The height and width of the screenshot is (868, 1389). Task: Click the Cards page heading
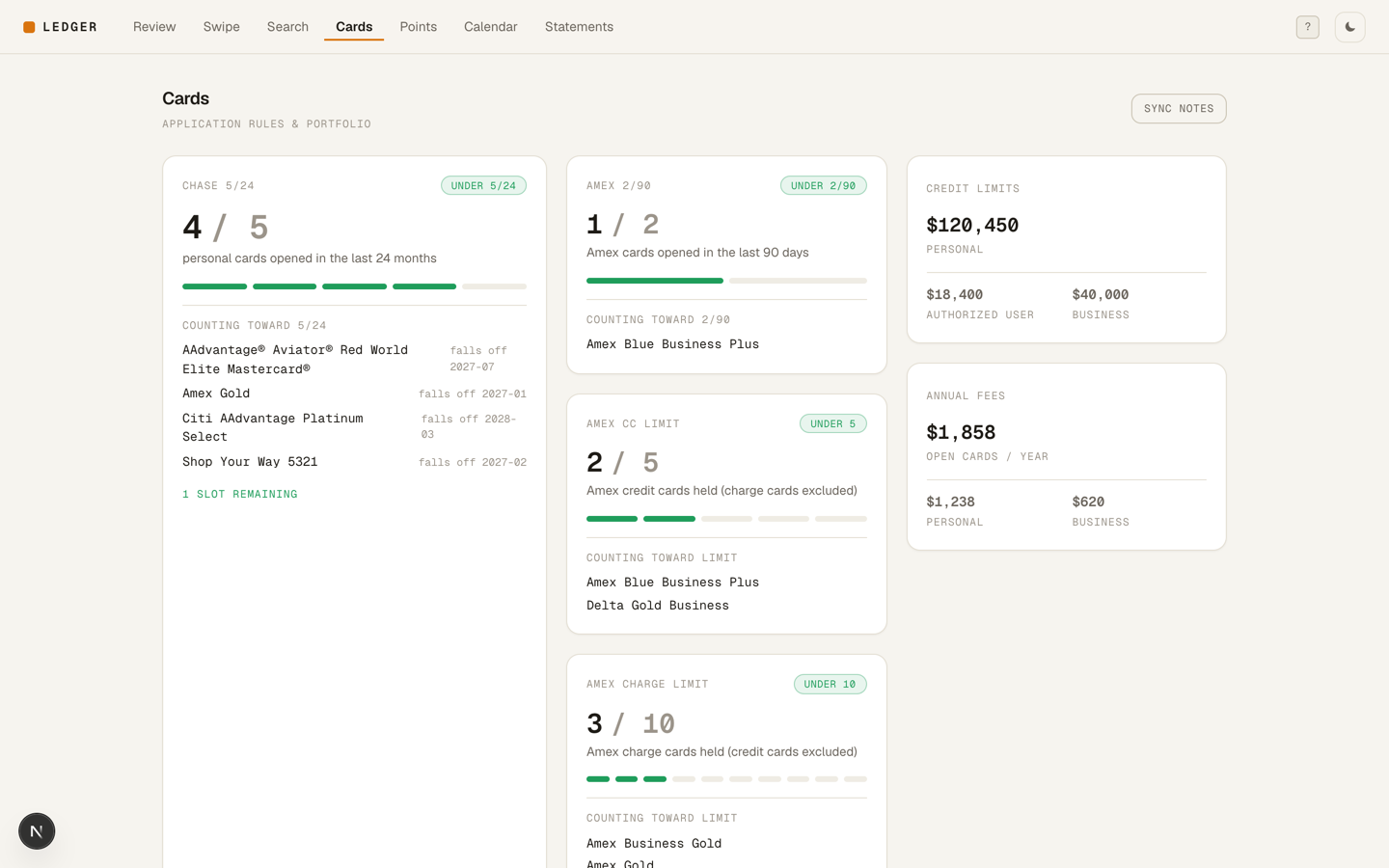click(185, 98)
